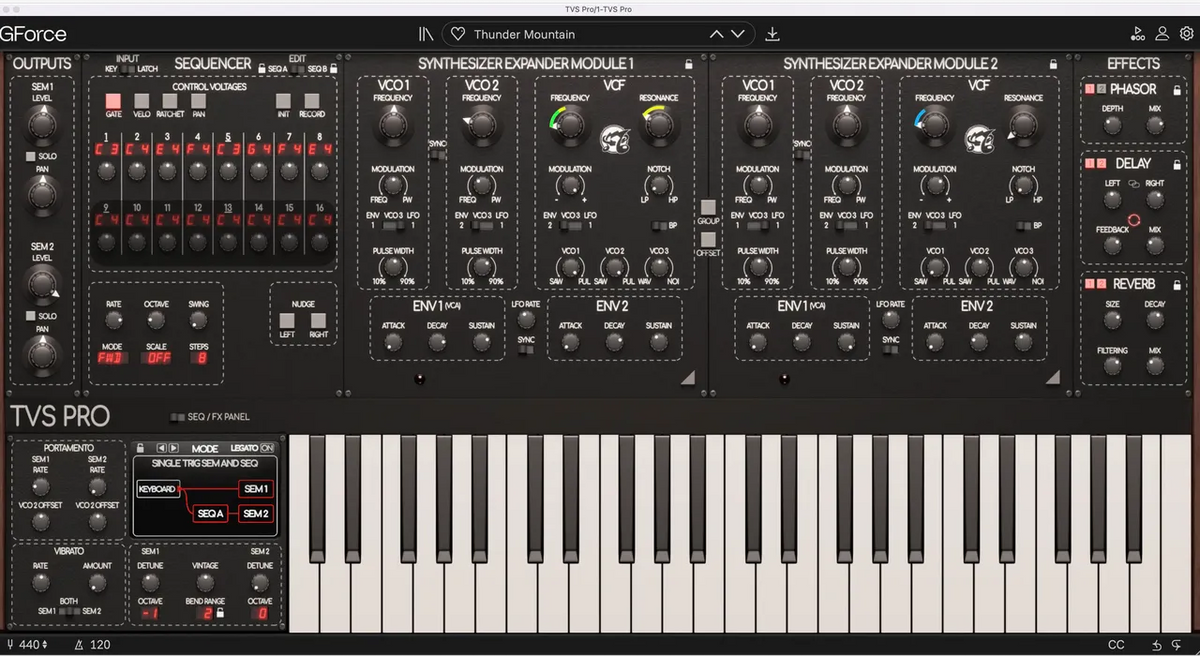Change the Bend Range 2 display

207,612
